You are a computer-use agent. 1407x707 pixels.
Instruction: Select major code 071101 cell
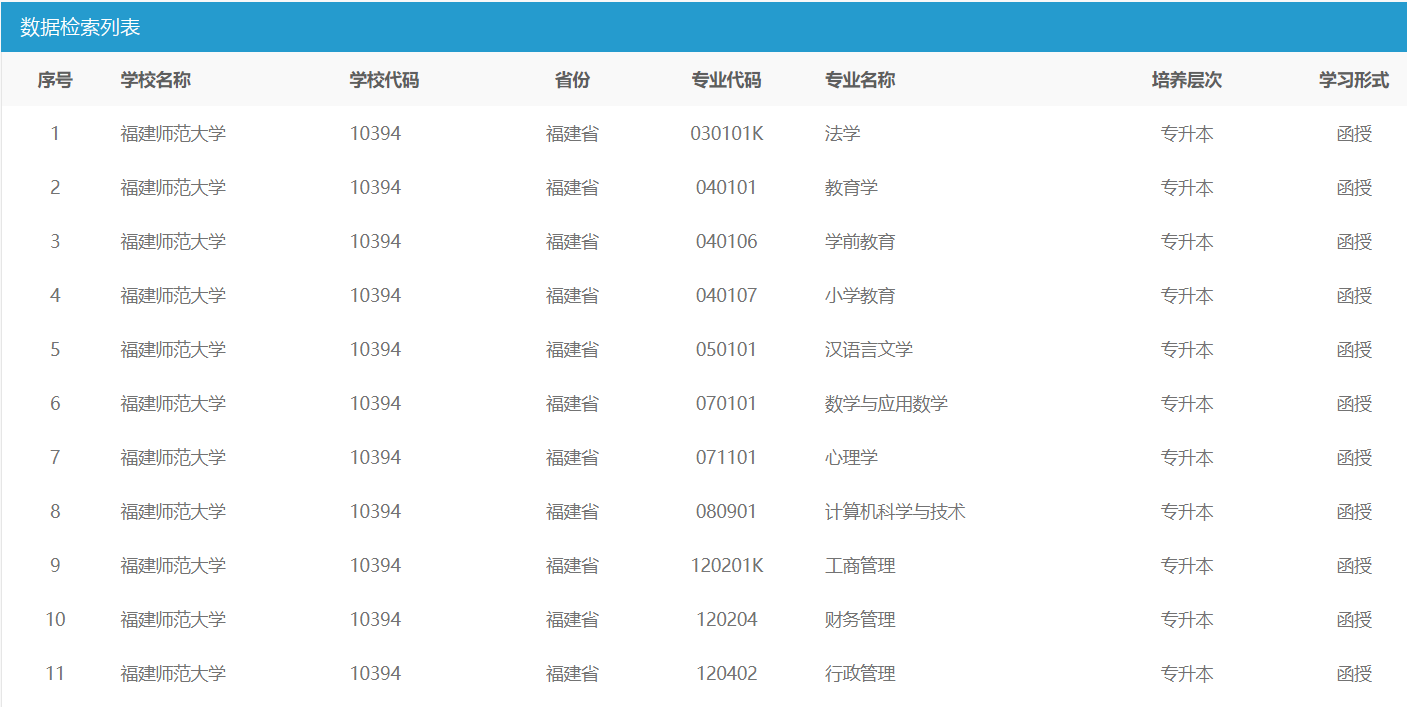pyautogui.click(x=727, y=458)
